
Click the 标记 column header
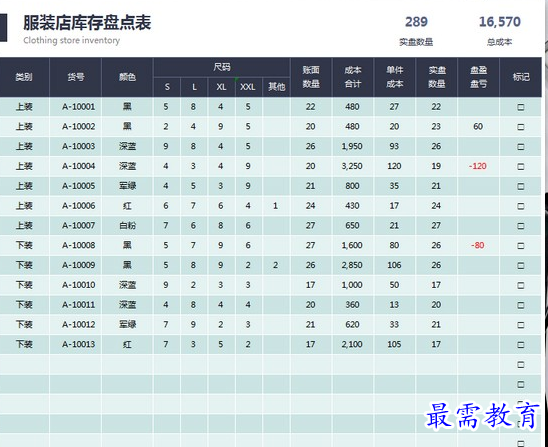pyautogui.click(x=521, y=77)
